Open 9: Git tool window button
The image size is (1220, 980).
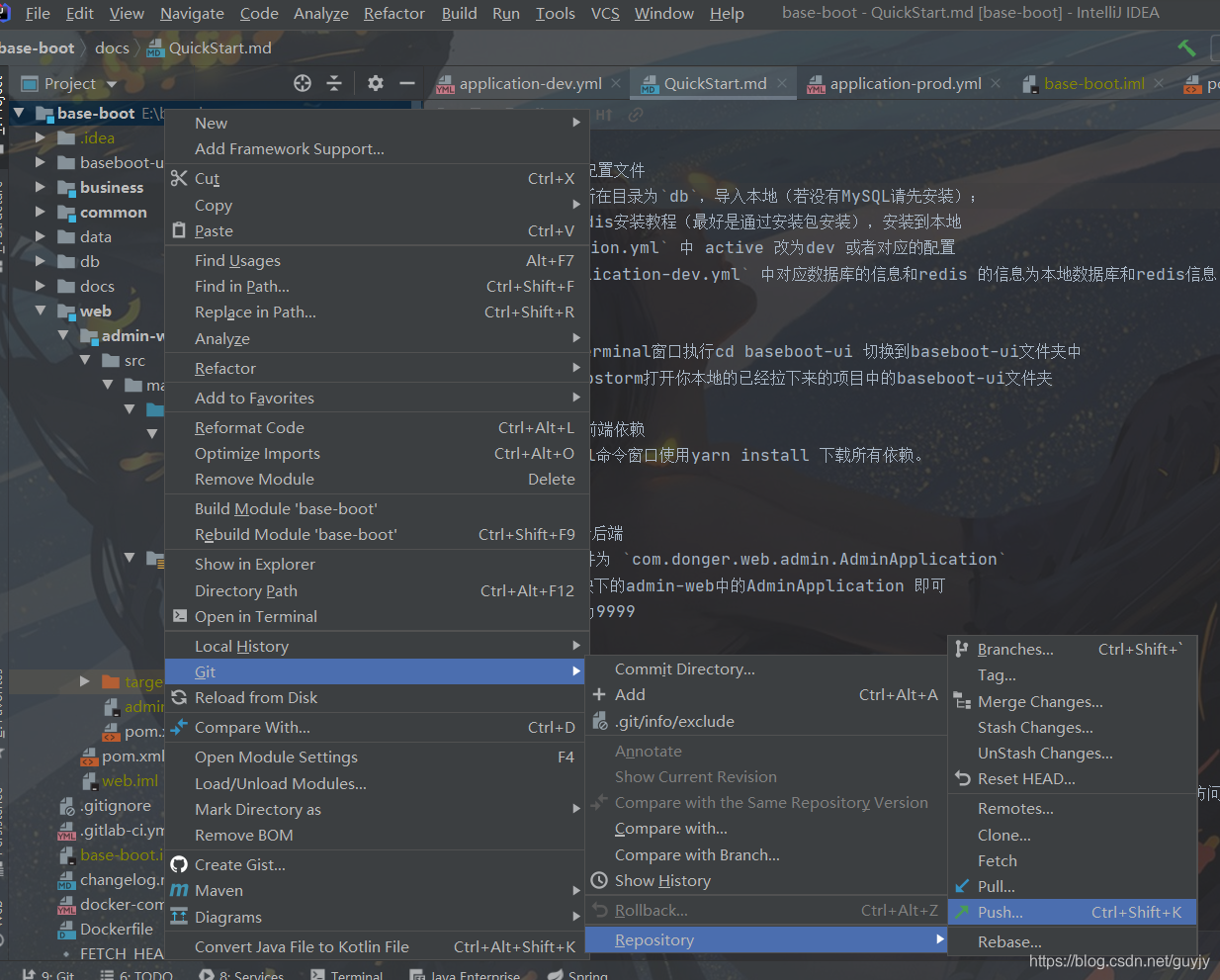tap(47, 975)
